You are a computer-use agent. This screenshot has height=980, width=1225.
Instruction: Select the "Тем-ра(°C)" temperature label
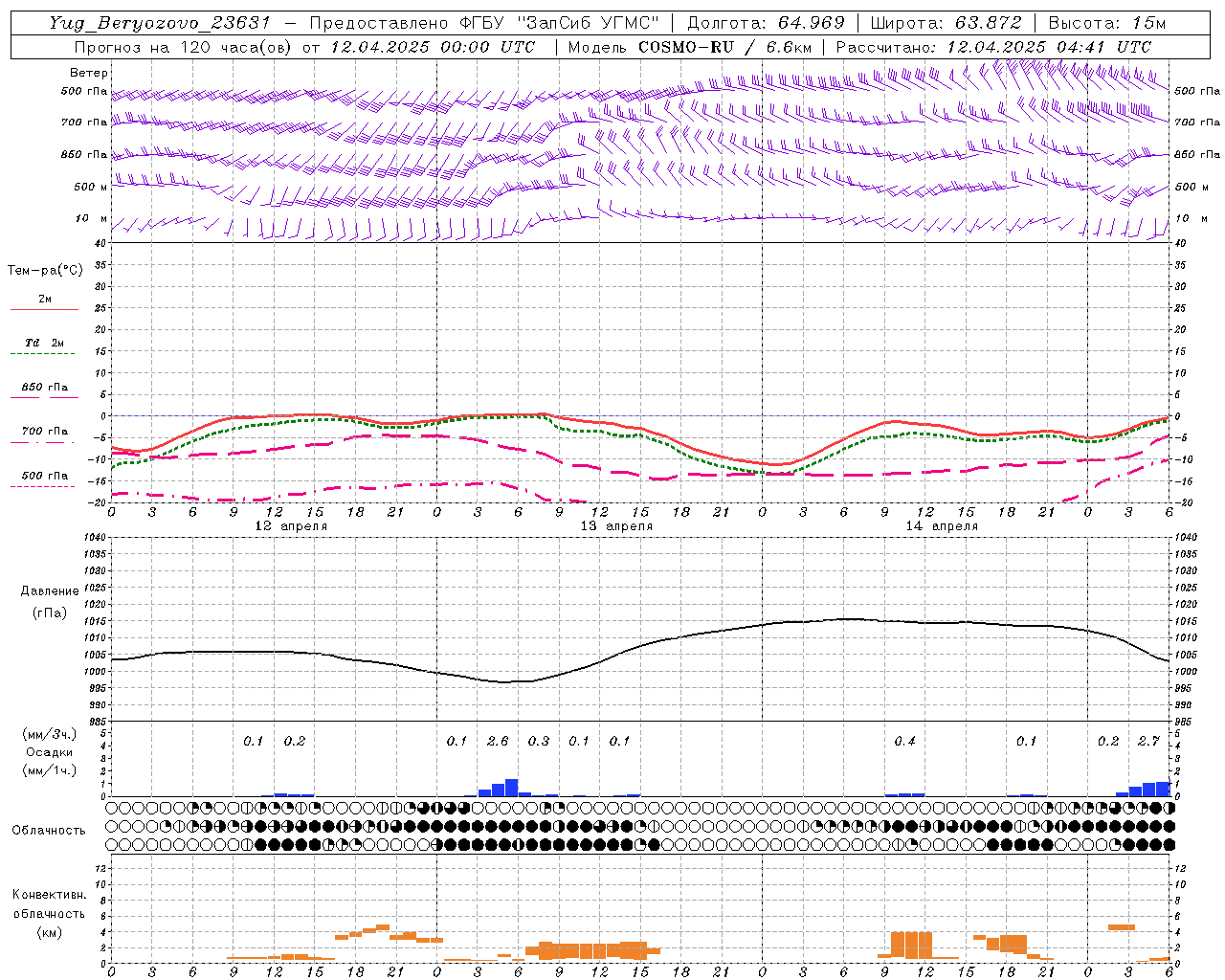pos(45,270)
